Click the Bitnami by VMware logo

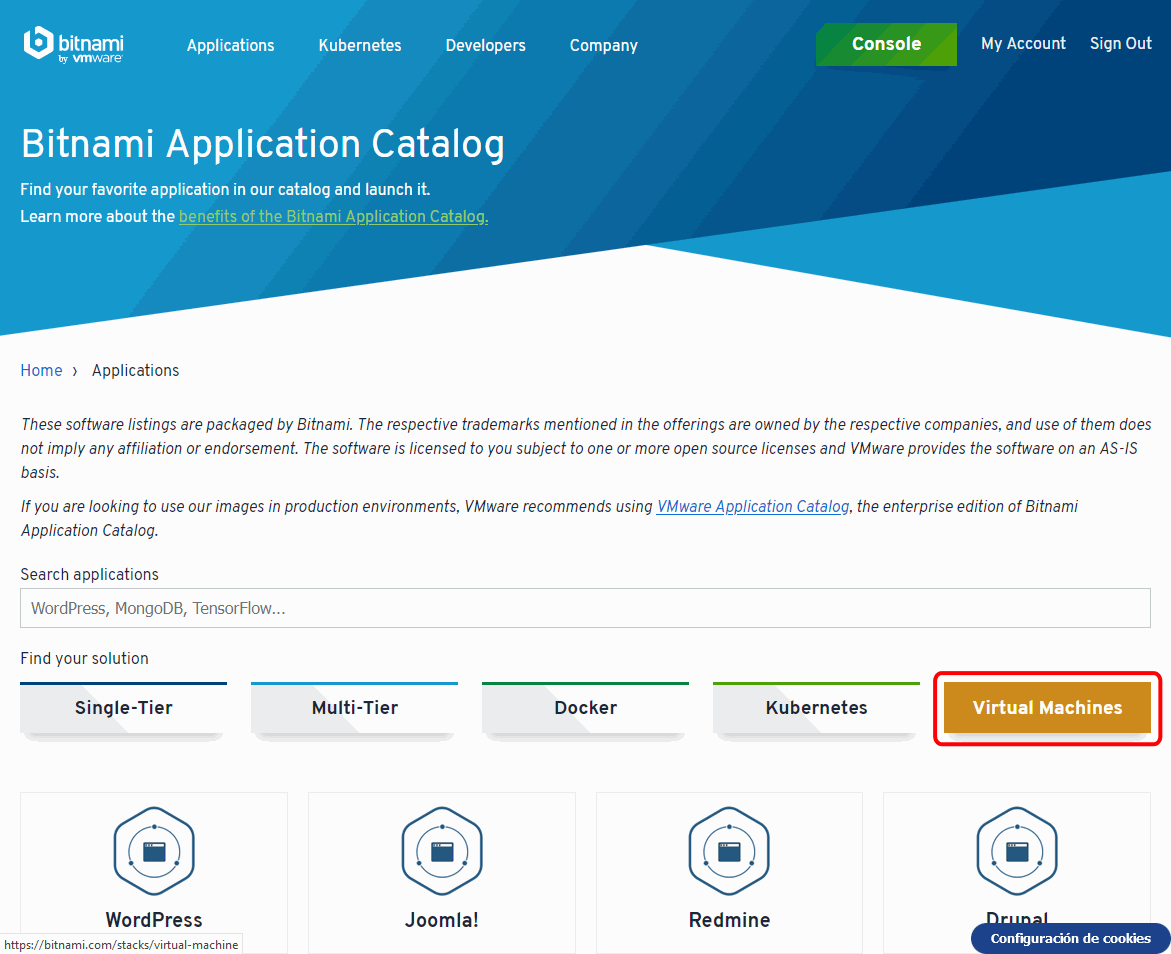pyautogui.click(x=73, y=45)
